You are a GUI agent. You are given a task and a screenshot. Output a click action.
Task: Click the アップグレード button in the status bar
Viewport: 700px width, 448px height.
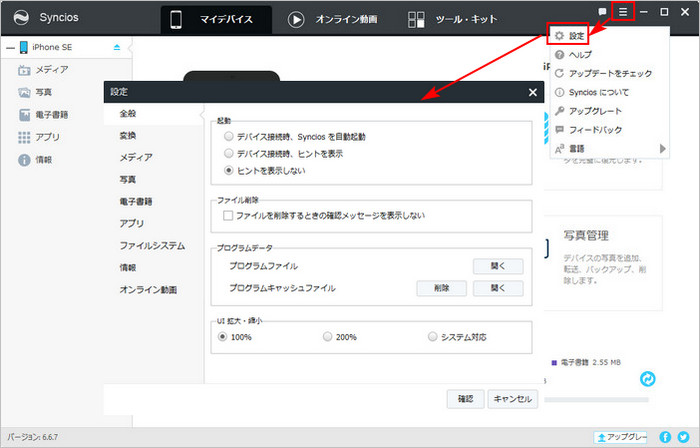[x=620, y=437]
